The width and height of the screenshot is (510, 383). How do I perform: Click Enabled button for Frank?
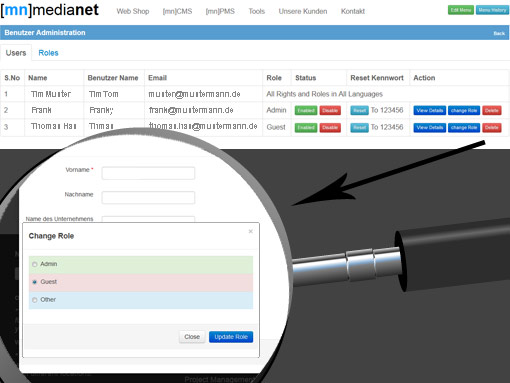point(306,110)
